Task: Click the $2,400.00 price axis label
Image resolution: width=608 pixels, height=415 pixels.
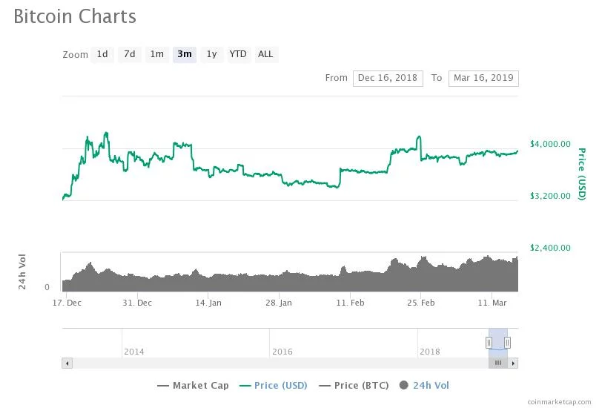Action: 550,248
